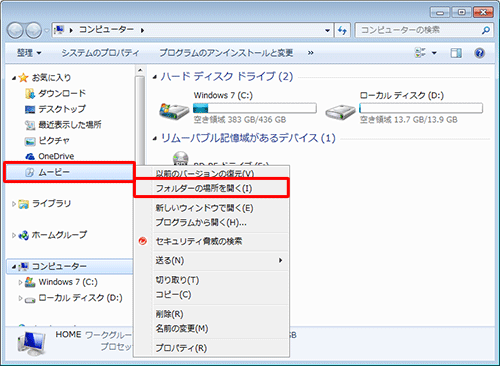
Task: Click コンピューター in the address breadcrumb
Action: coord(106,30)
